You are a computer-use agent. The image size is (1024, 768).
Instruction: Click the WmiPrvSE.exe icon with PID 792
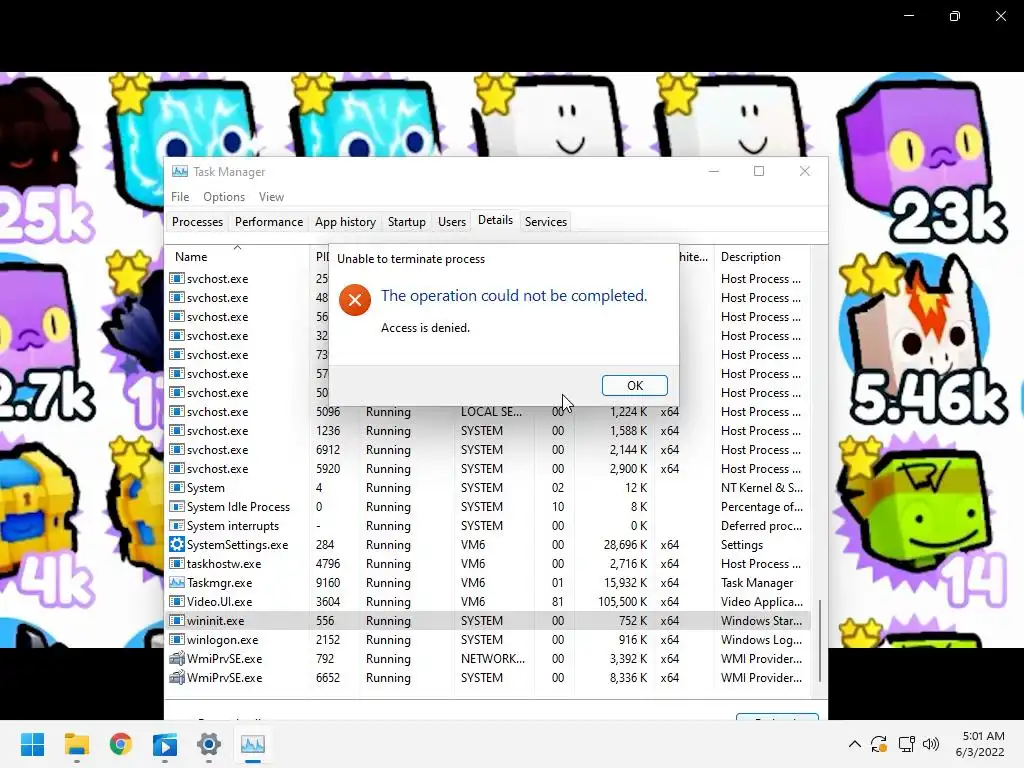tap(176, 658)
